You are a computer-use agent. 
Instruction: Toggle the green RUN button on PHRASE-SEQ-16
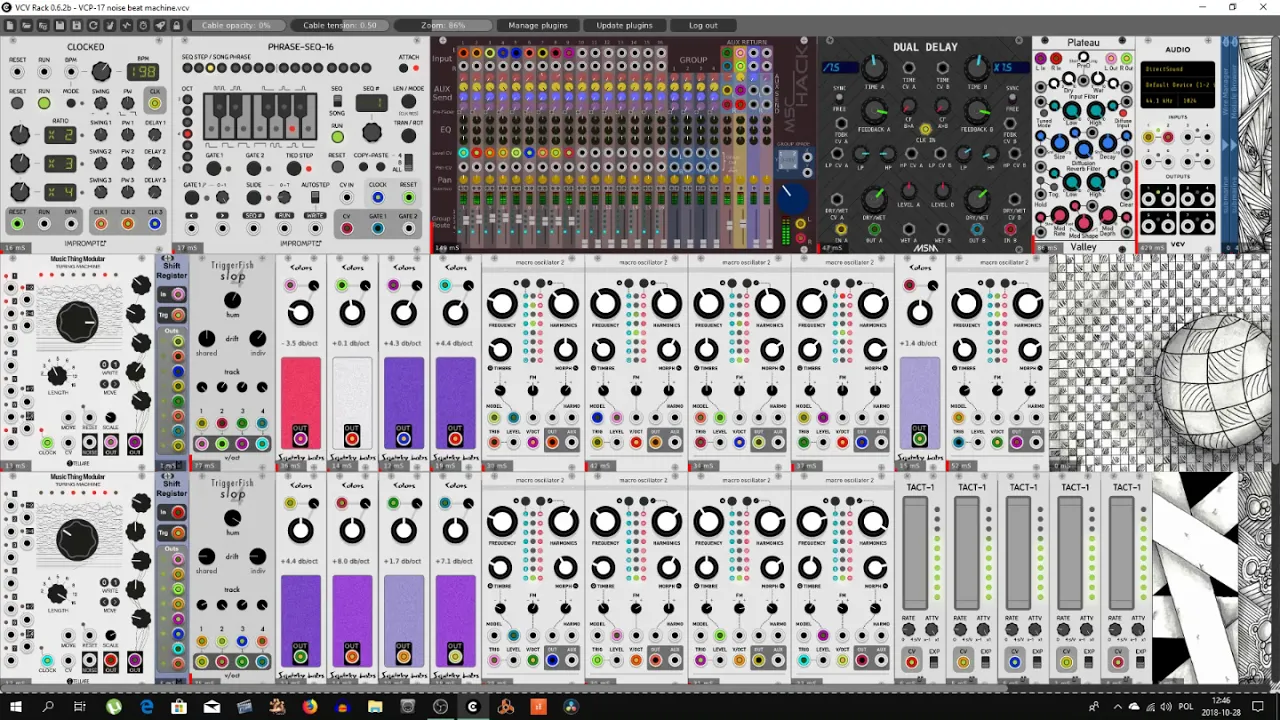click(x=337, y=137)
